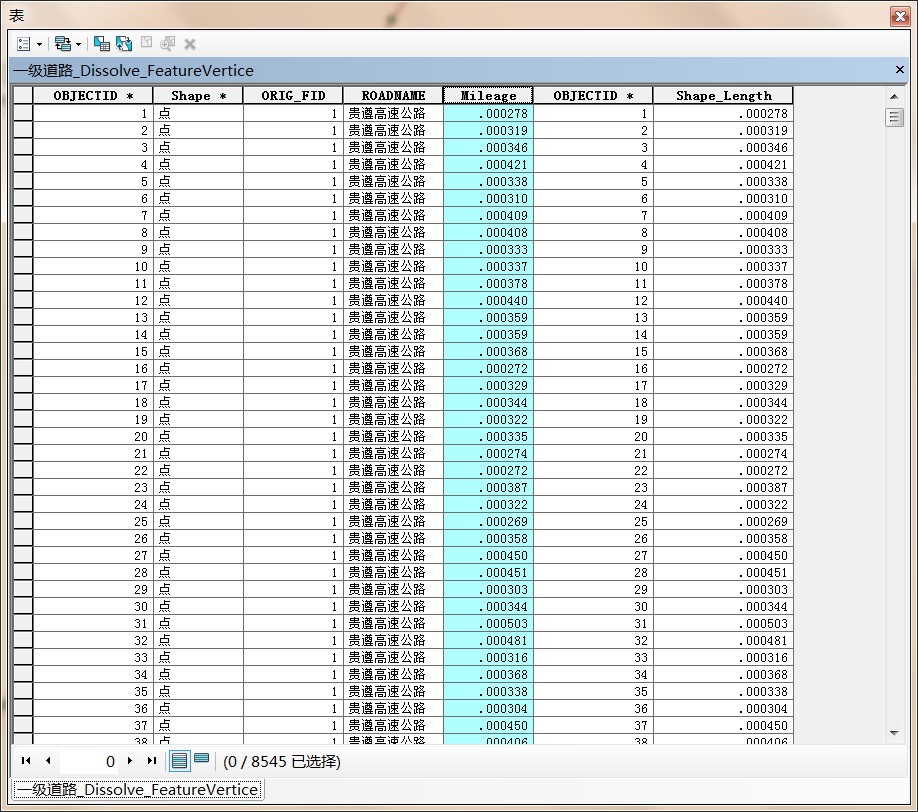Select the Shape_Length column header
This screenshot has width=918, height=812.
coord(723,95)
